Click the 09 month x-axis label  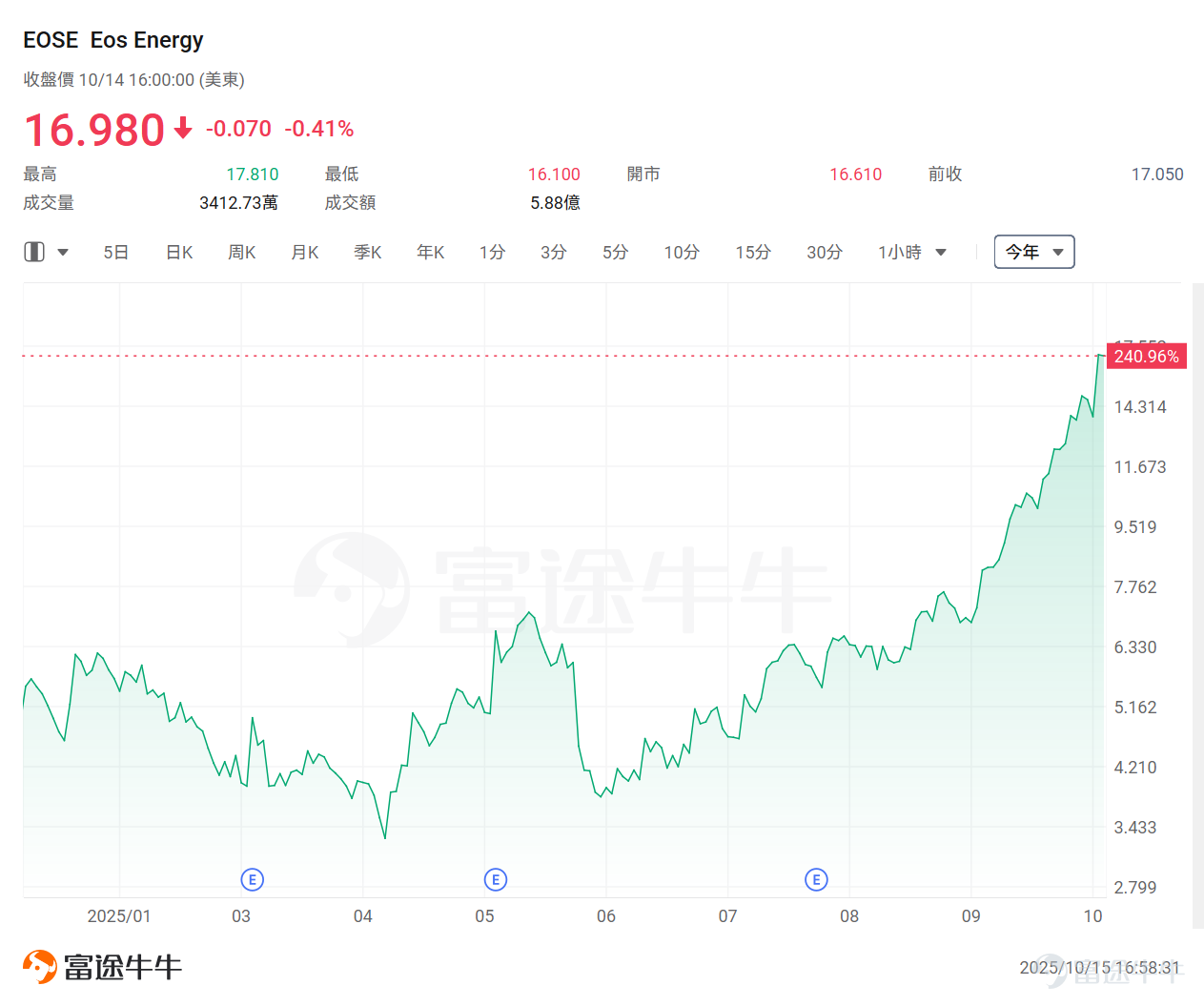(x=971, y=916)
